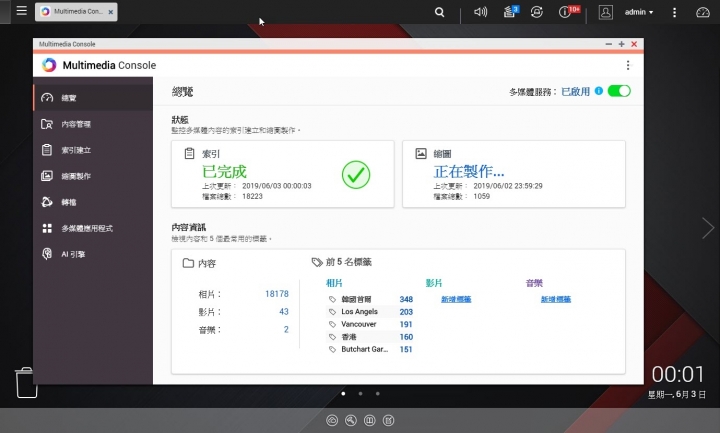Minimize the Multimedia Console window
Viewport: 720px width, 433px height.
(x=608, y=44)
